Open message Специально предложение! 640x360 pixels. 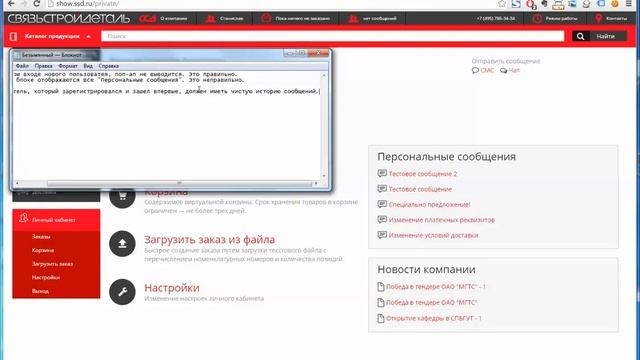429,204
